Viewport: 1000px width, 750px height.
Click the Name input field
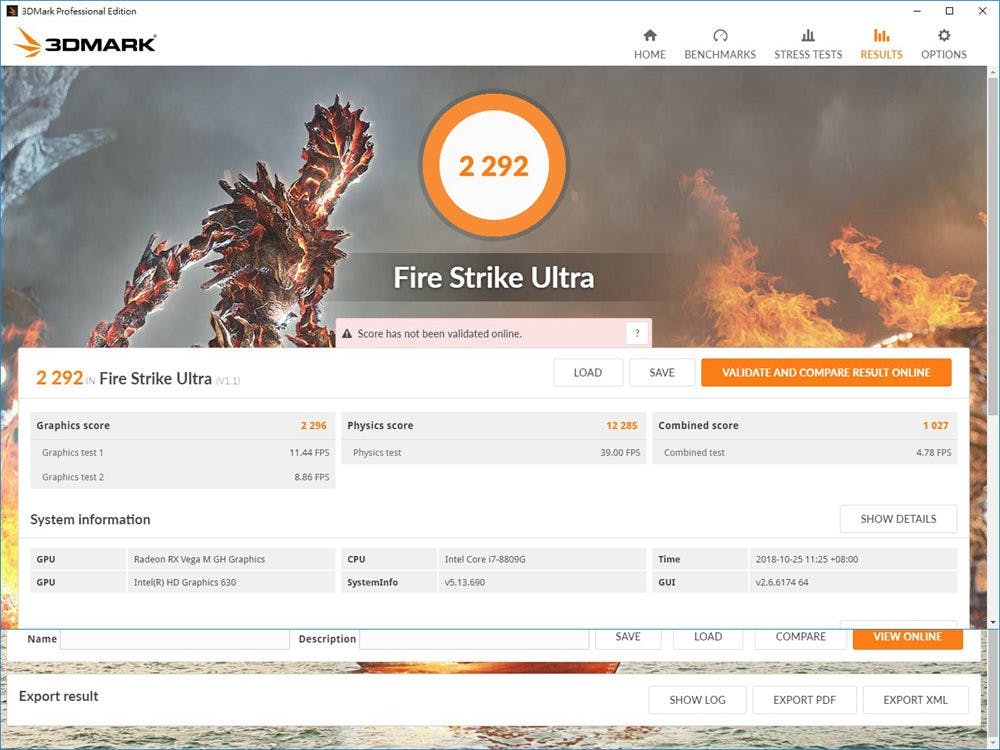[174, 639]
